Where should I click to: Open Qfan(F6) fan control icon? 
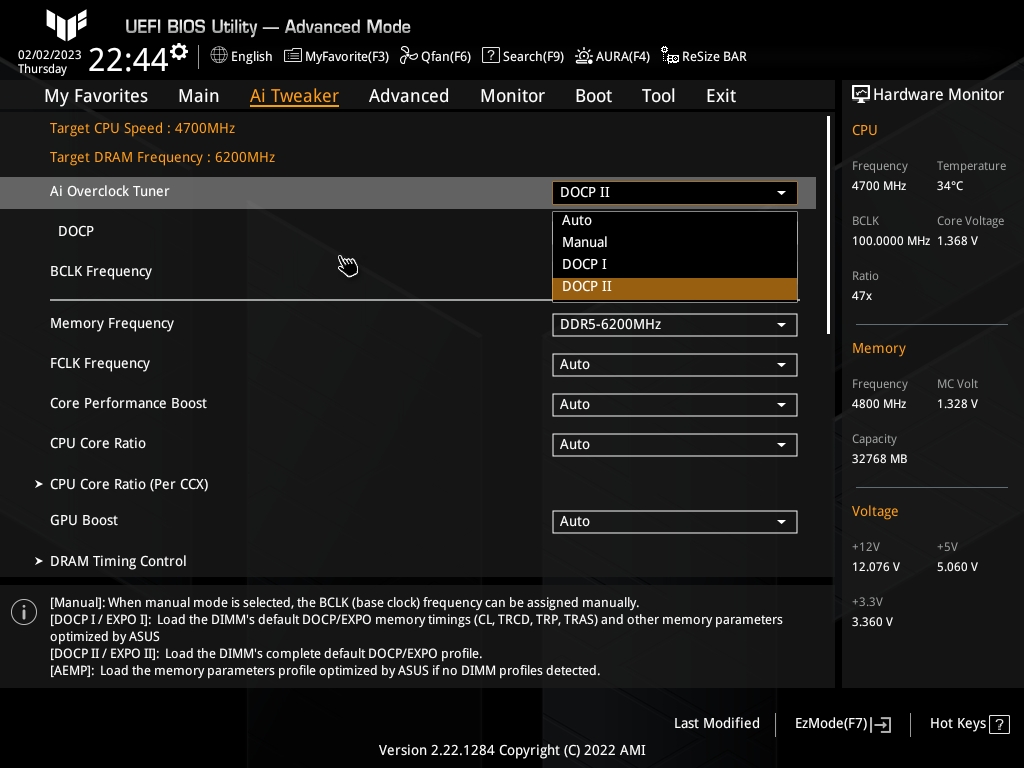(x=408, y=56)
